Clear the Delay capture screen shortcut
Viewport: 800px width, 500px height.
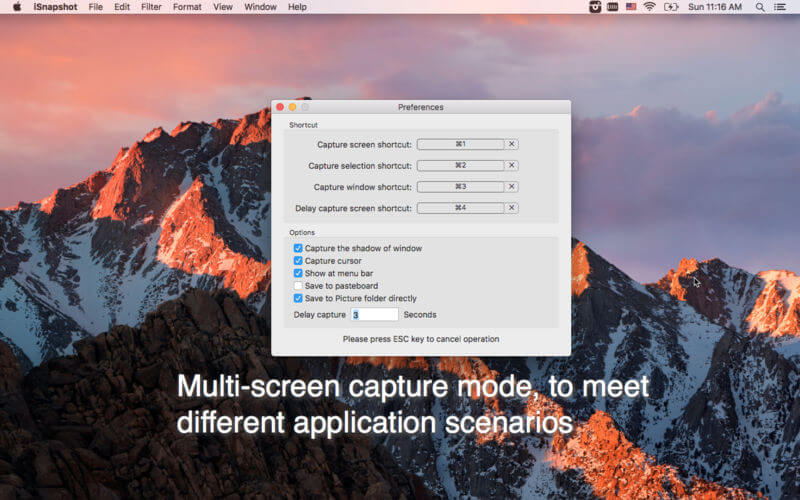[x=512, y=208]
